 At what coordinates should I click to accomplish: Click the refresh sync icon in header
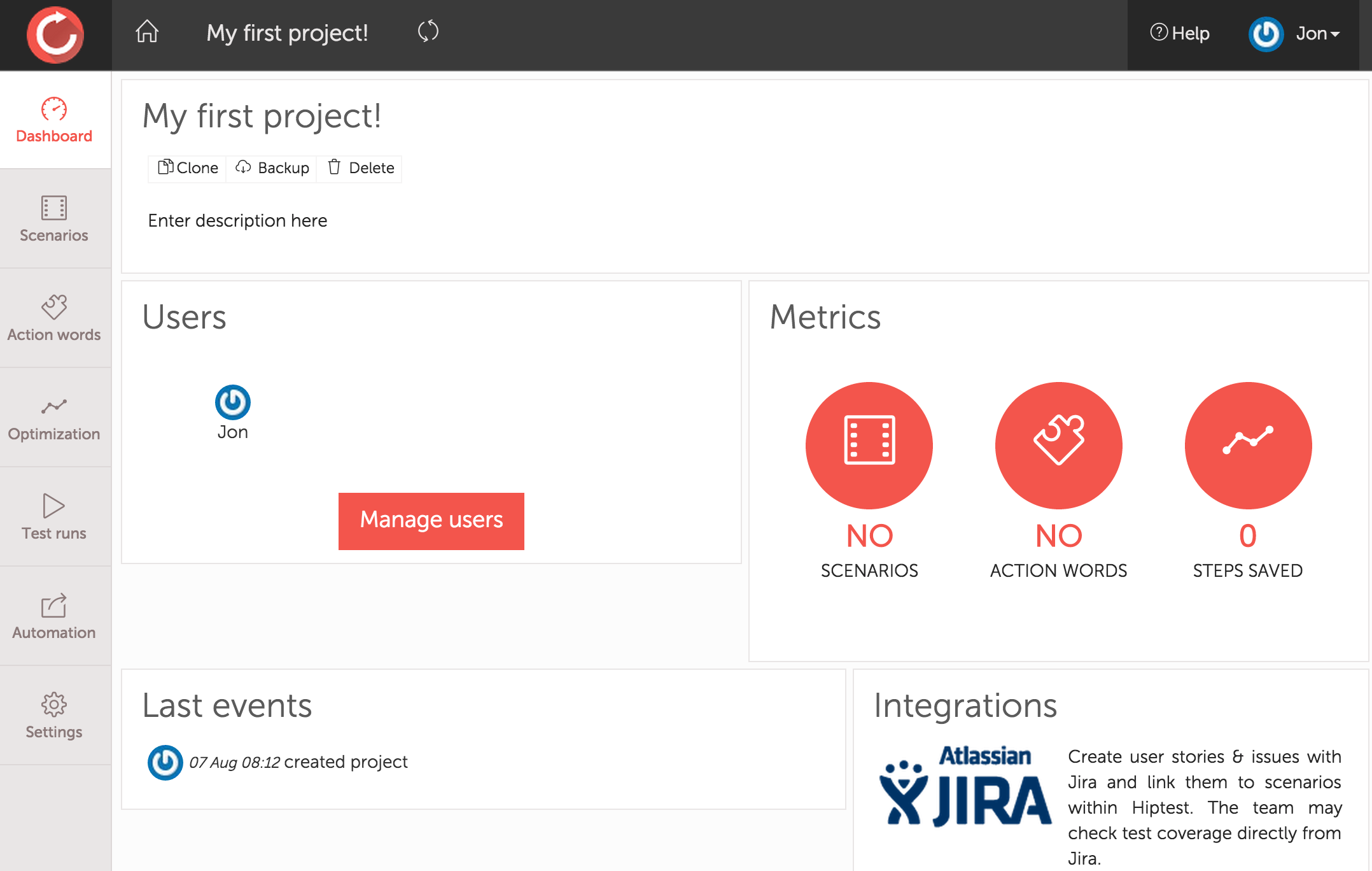428,31
